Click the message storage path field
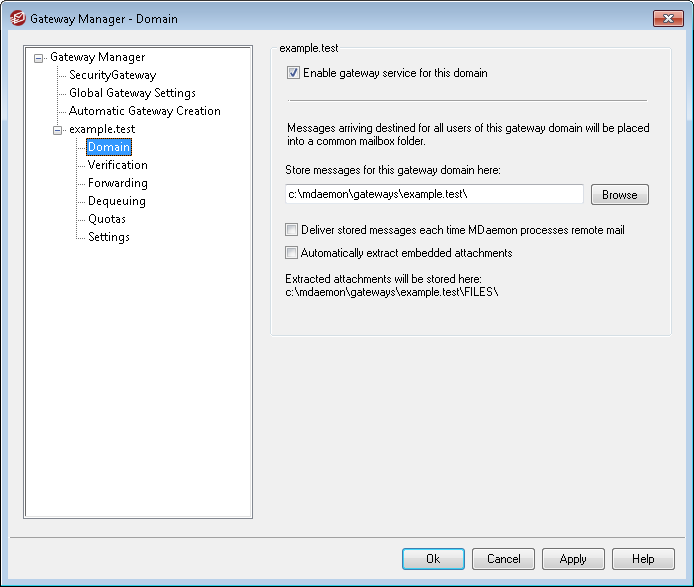This screenshot has width=694, height=587. point(433,194)
